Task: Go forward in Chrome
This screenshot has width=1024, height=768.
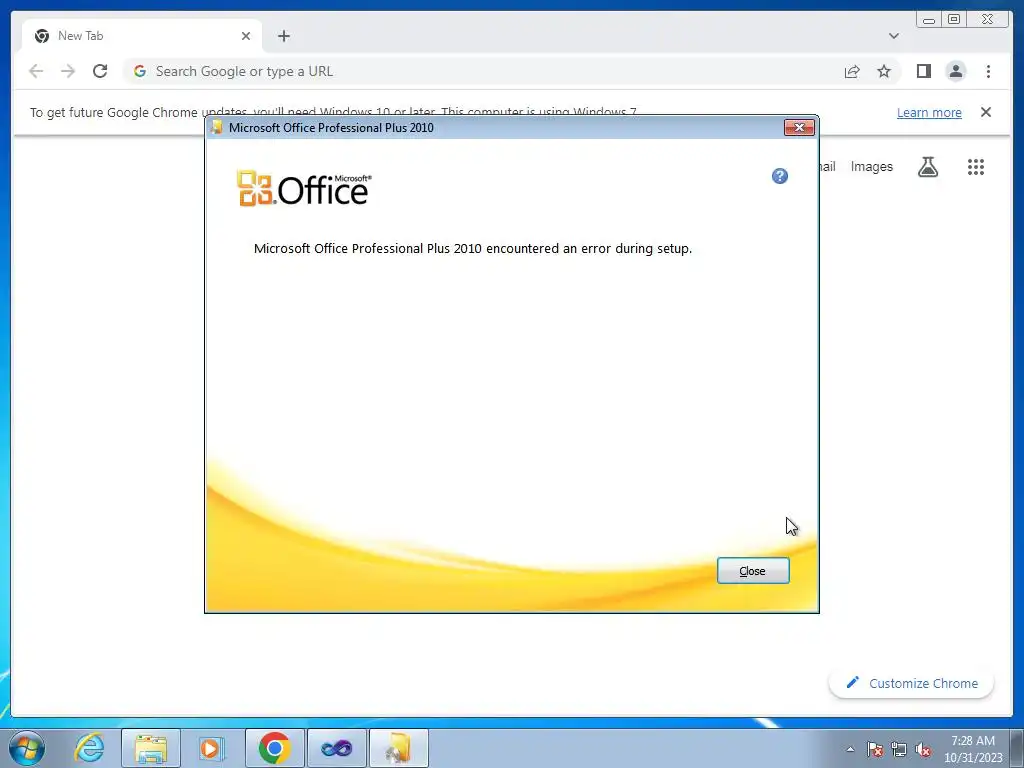Action: (x=68, y=71)
